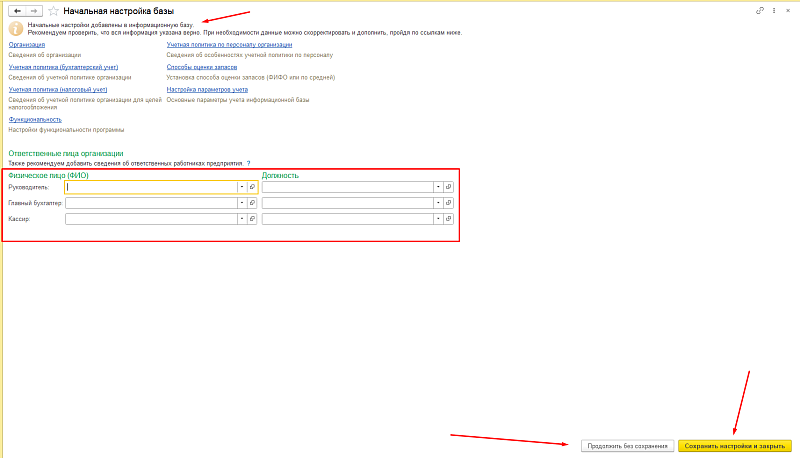Open the Функциональность settings link

35,119
